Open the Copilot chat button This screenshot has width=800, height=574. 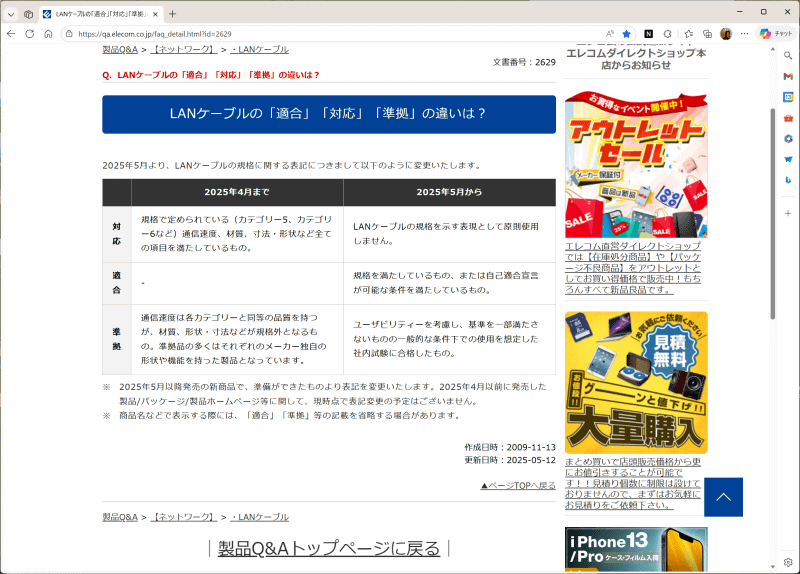(x=776, y=34)
